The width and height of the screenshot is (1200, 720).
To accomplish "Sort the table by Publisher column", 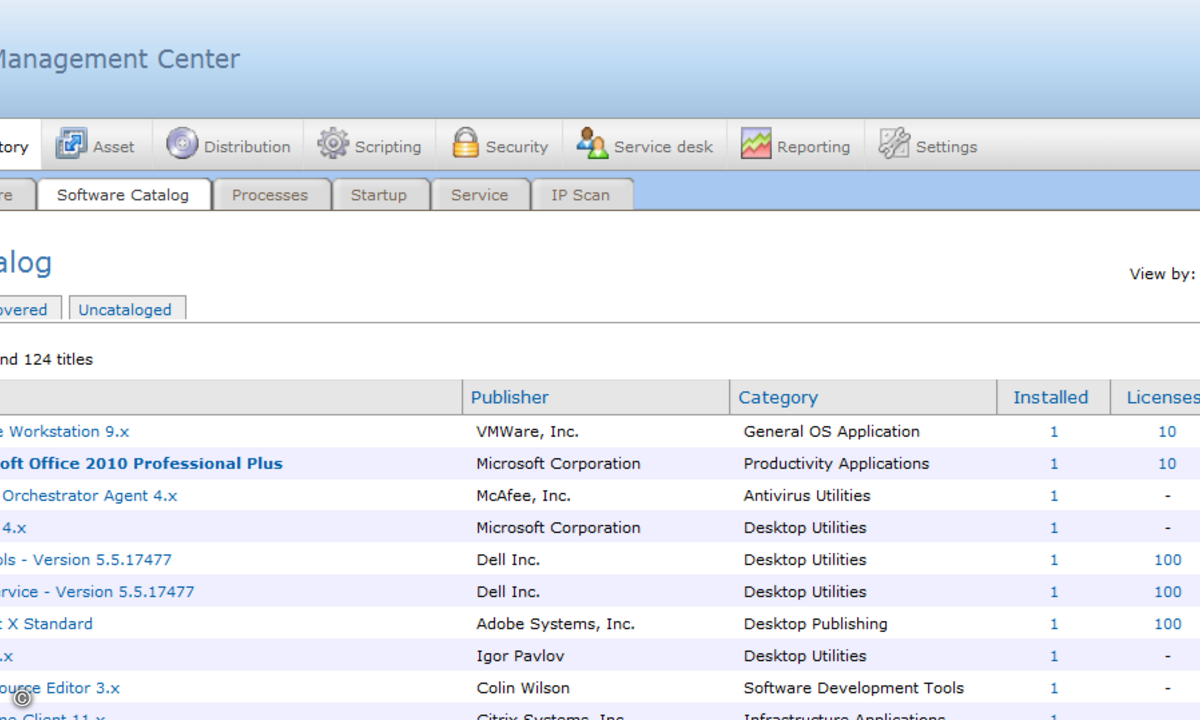I will coord(510,397).
